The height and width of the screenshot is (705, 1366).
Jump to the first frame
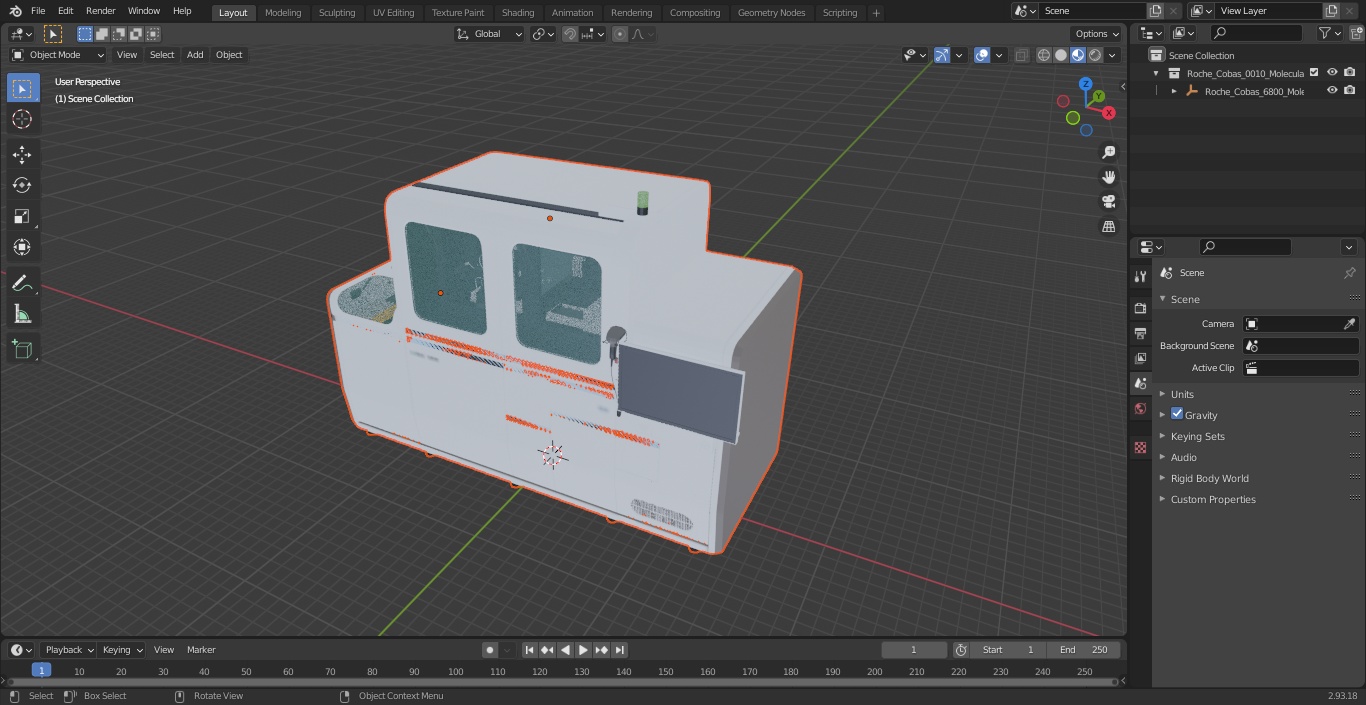[529, 650]
